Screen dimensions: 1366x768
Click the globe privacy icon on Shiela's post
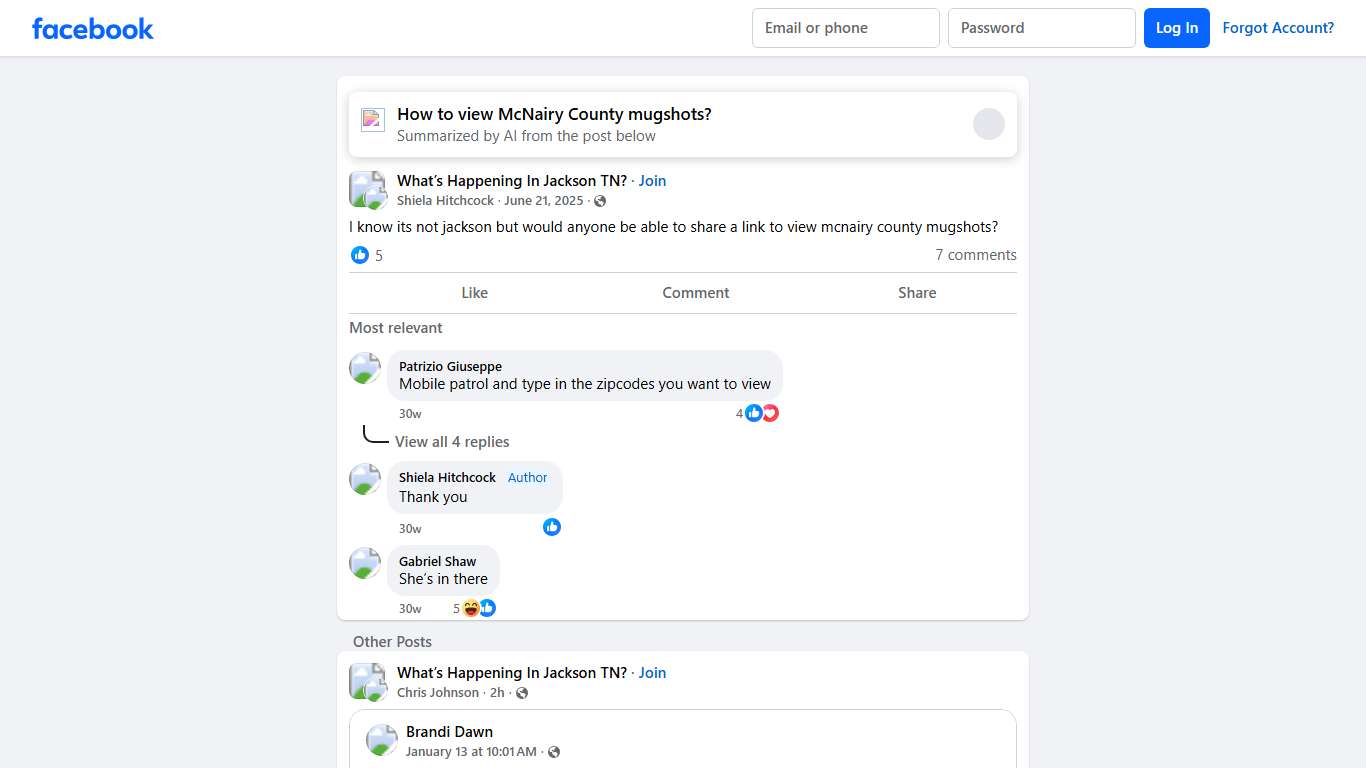pos(600,200)
